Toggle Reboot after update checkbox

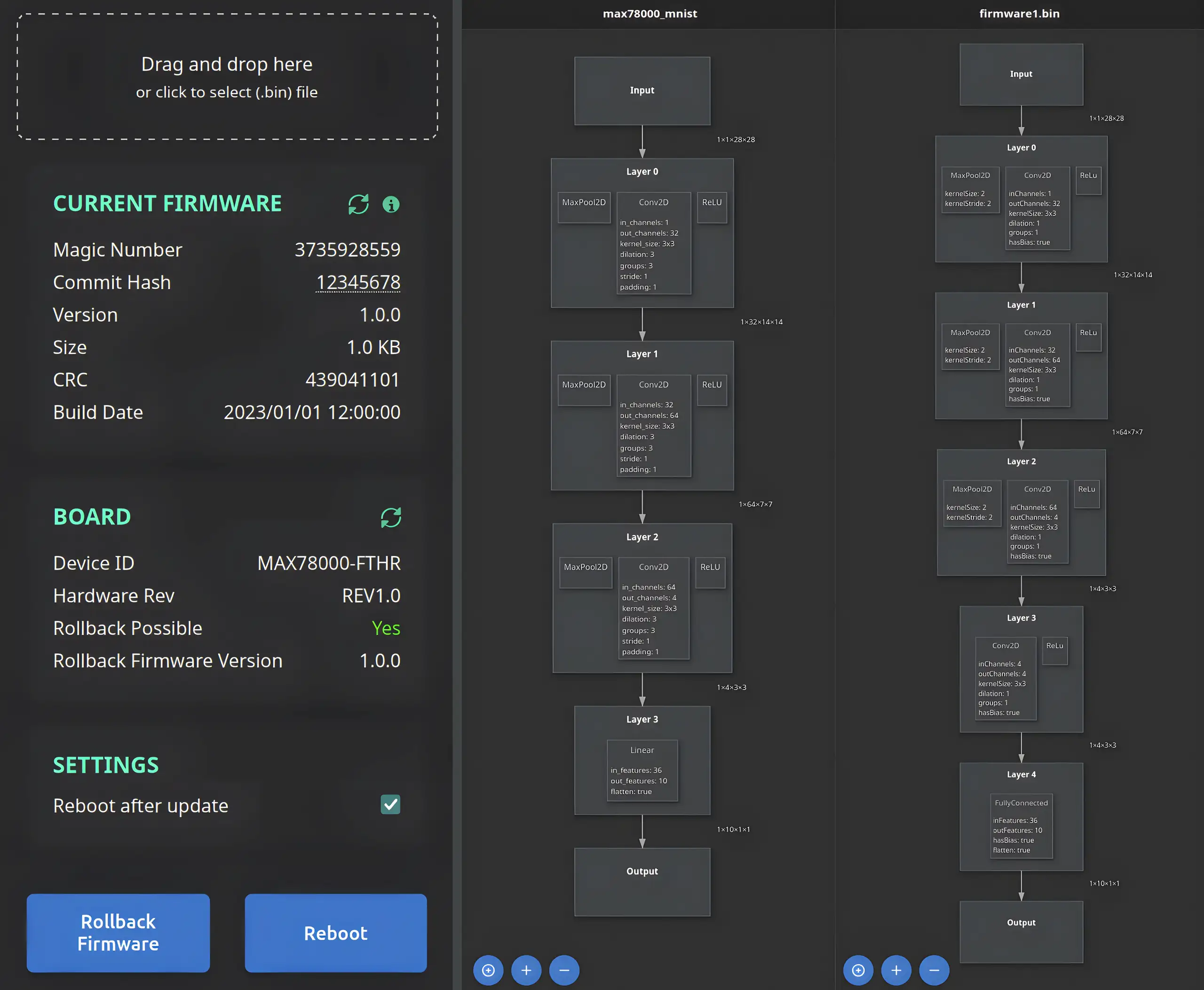click(390, 805)
